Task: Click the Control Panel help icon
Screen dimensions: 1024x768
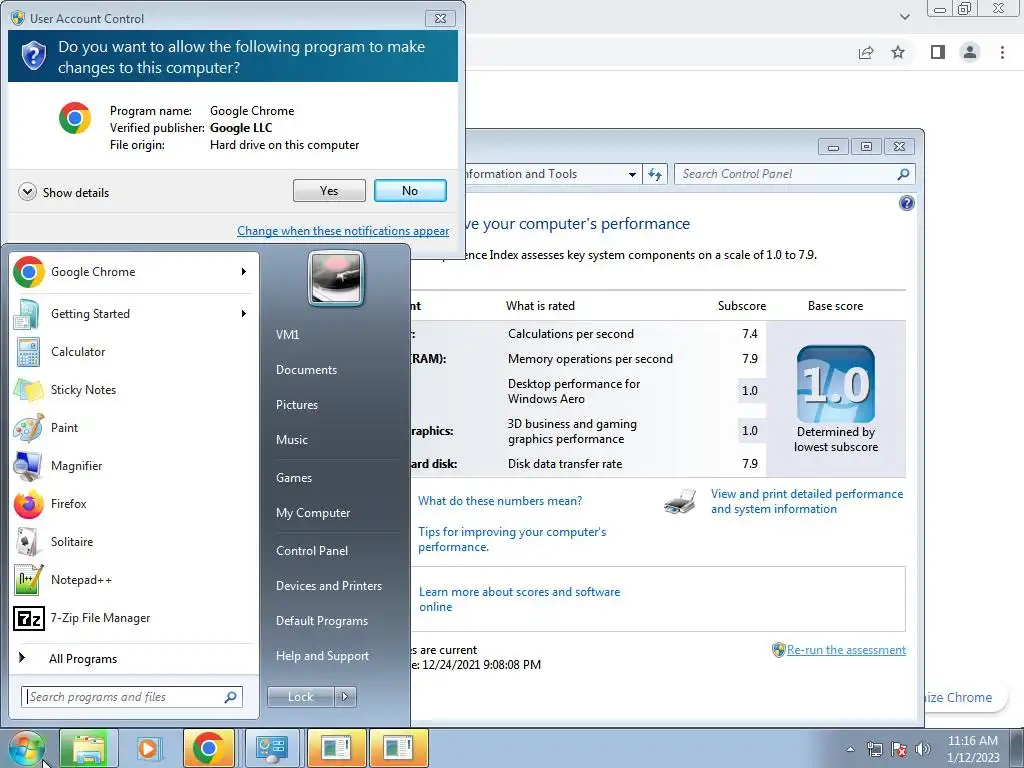Action: 906,203
